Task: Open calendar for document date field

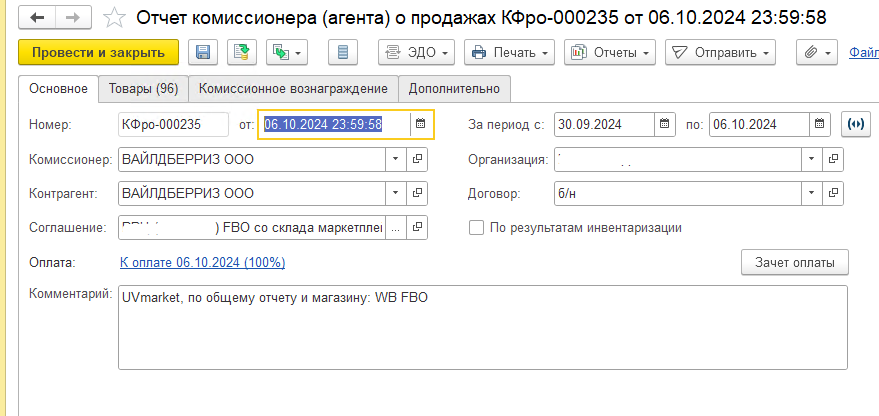Action: (420, 124)
